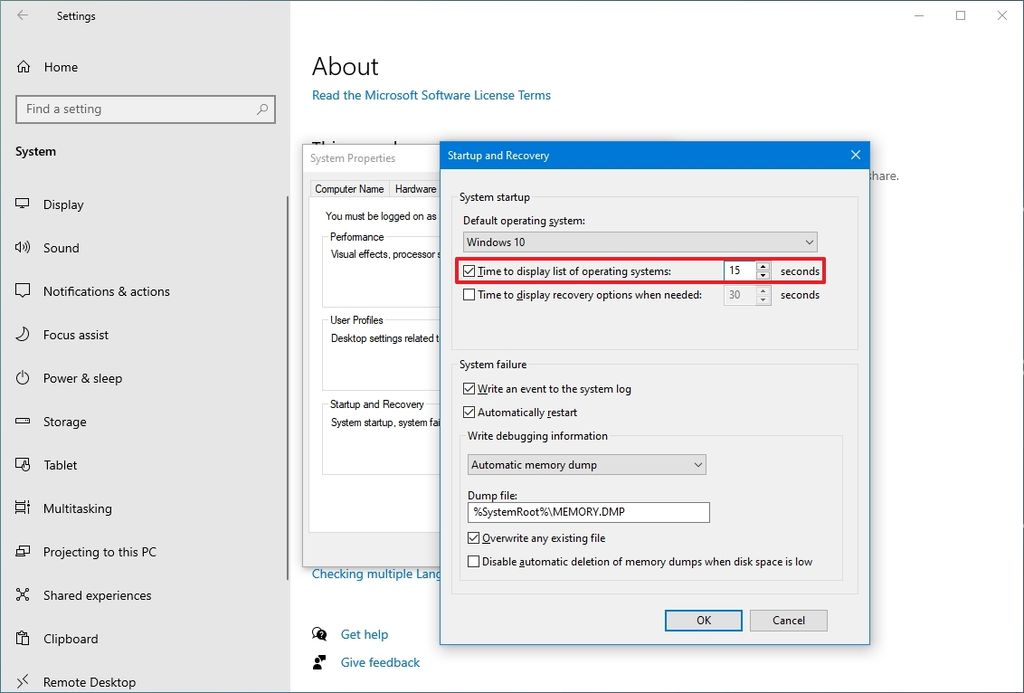The image size is (1024, 693).
Task: Uncheck 'Time to display list of operating systems'
Action: (x=469, y=270)
